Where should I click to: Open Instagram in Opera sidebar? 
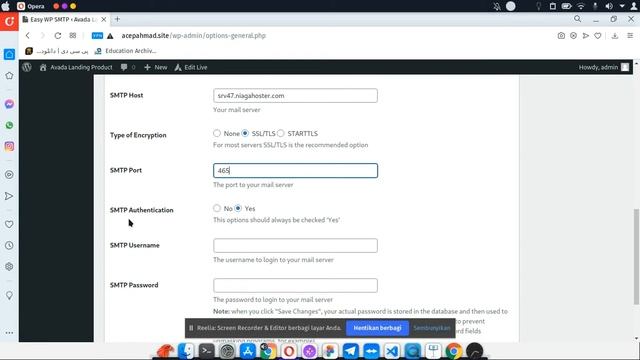9,147
